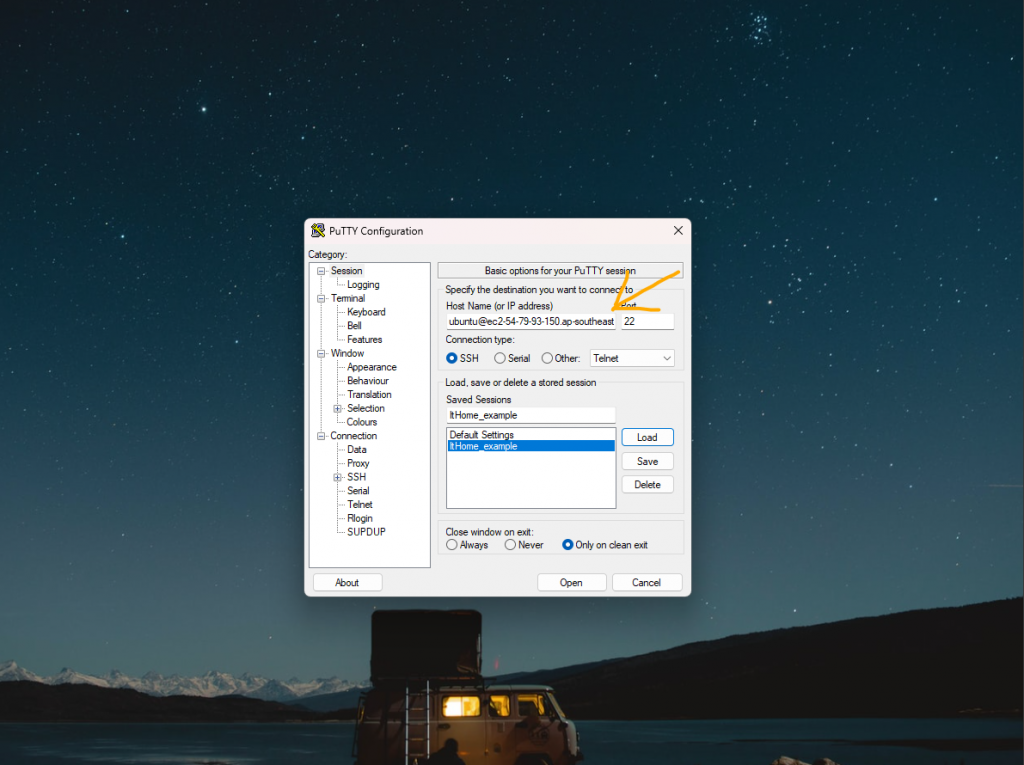
Task: Collapse the Terminal tree node
Action: tap(321, 299)
